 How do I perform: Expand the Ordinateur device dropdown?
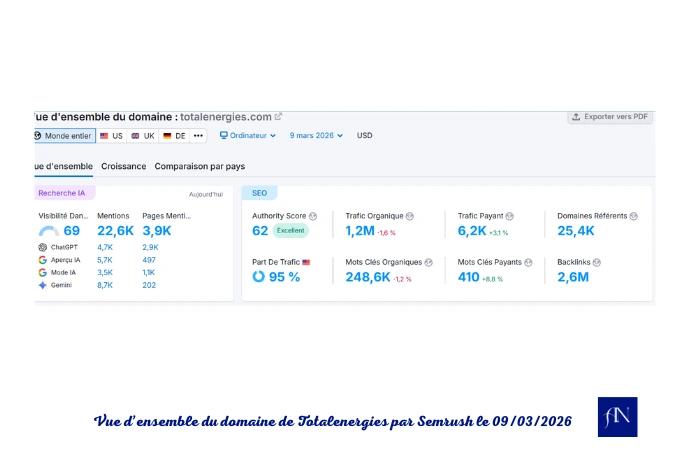click(248, 136)
